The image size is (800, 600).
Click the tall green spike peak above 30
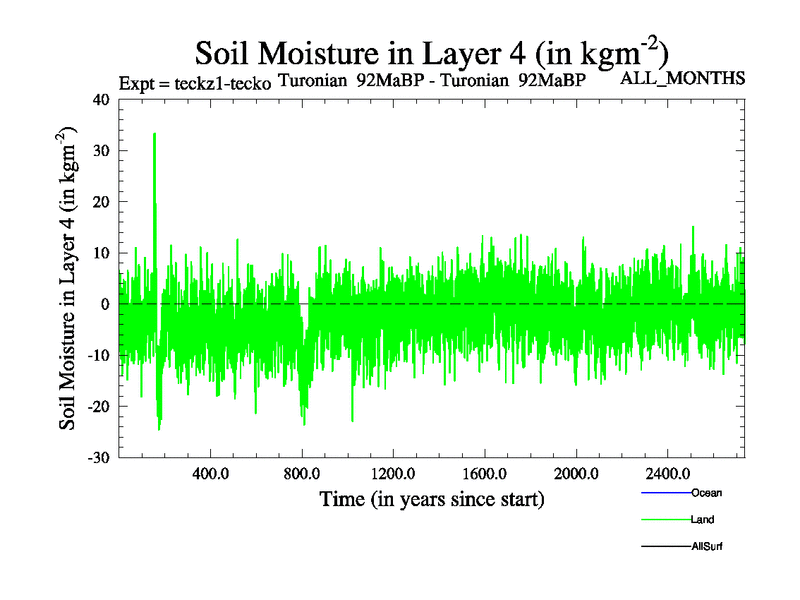point(154,137)
